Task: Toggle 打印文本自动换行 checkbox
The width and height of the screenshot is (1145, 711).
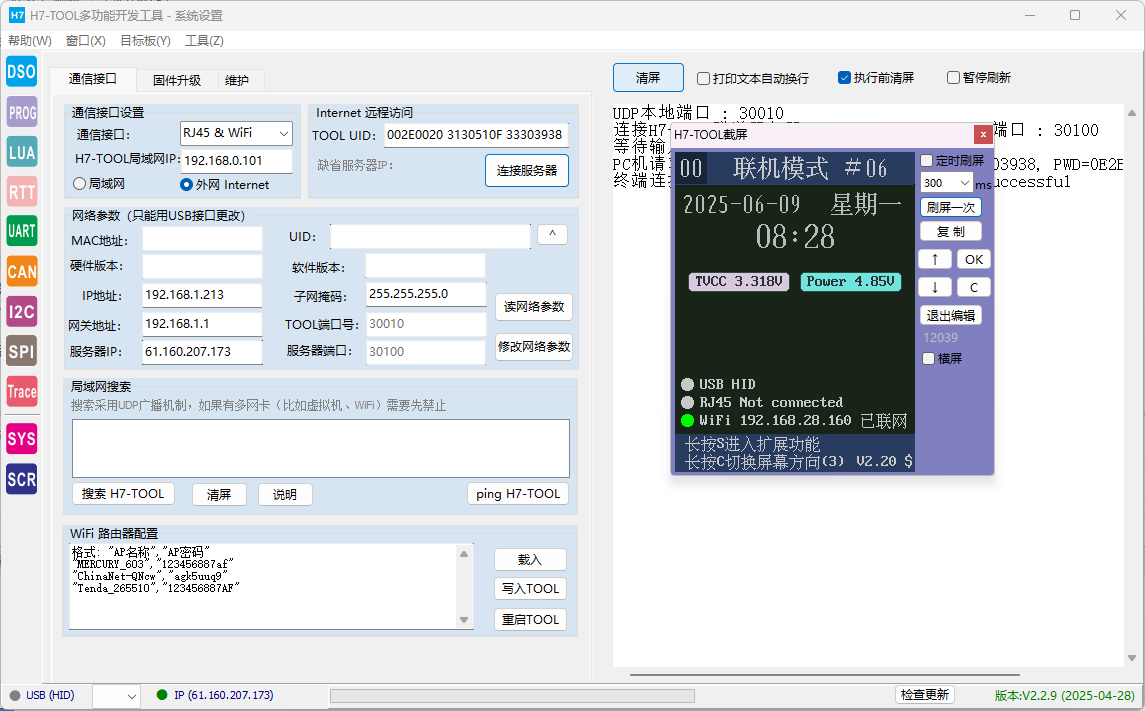Action: pyautogui.click(x=753, y=78)
